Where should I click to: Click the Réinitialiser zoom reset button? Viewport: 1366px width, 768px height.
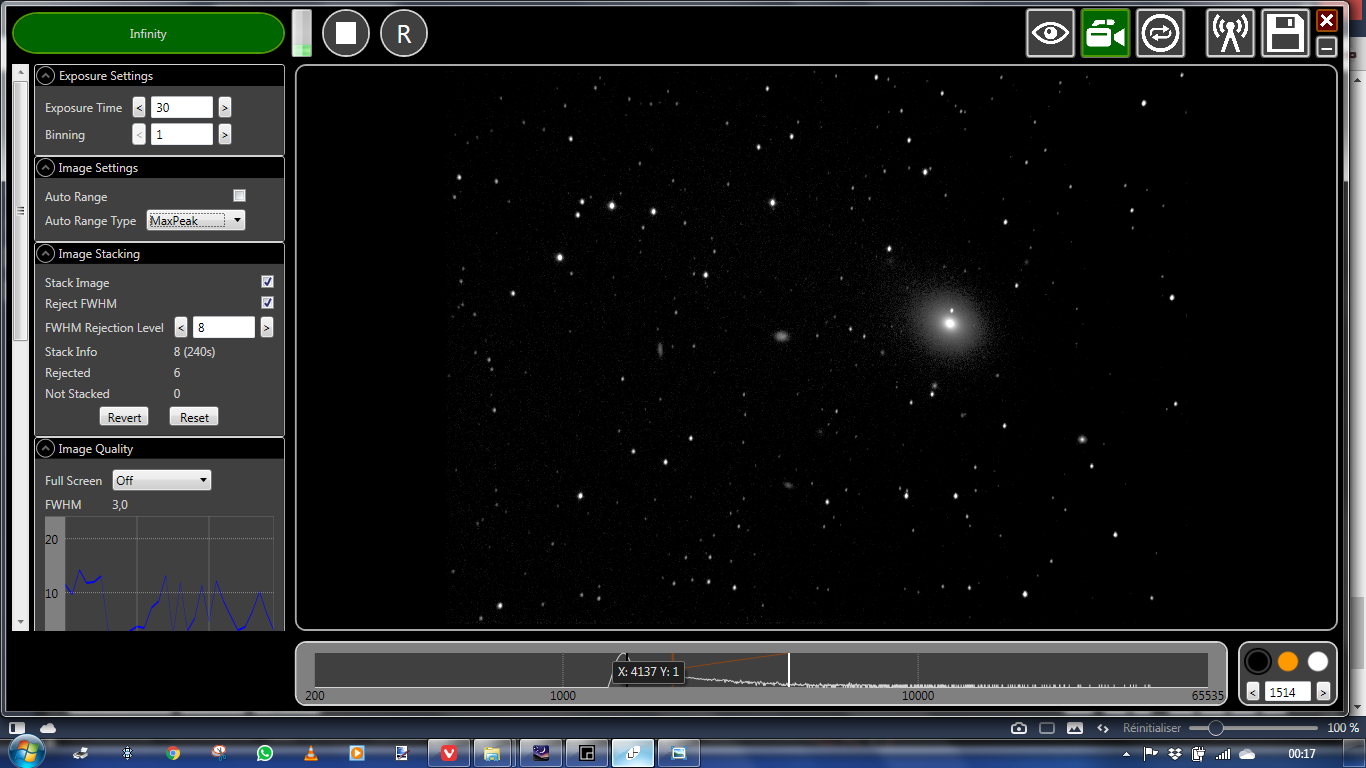coord(1151,728)
